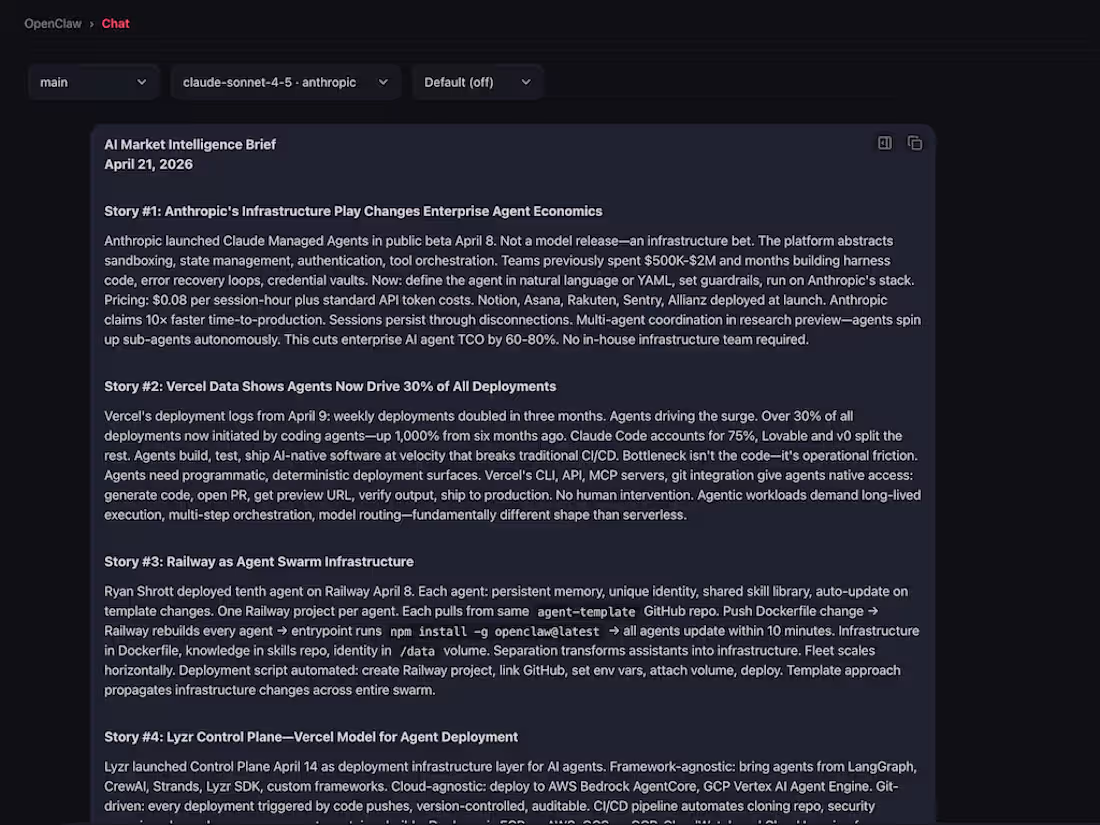Click the "AI Market Intelligence Brief" title
1100x825 pixels.
190,144
